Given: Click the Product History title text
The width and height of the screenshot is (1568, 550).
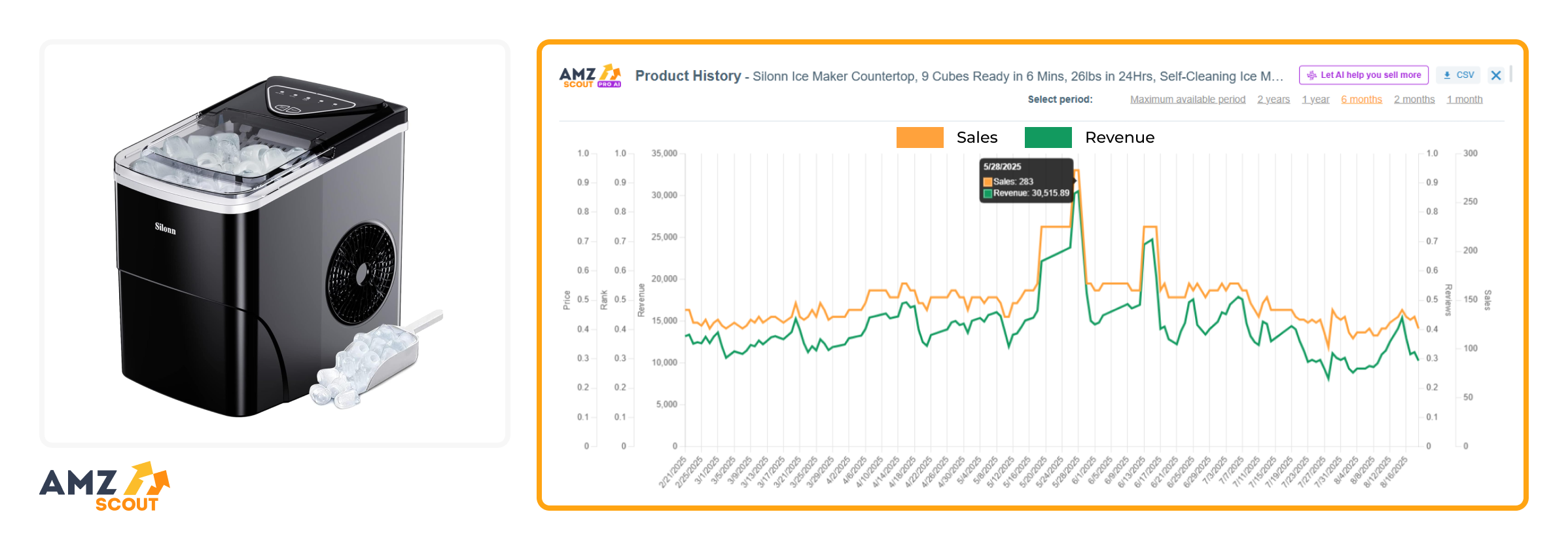Looking at the screenshot, I should pos(688,76).
